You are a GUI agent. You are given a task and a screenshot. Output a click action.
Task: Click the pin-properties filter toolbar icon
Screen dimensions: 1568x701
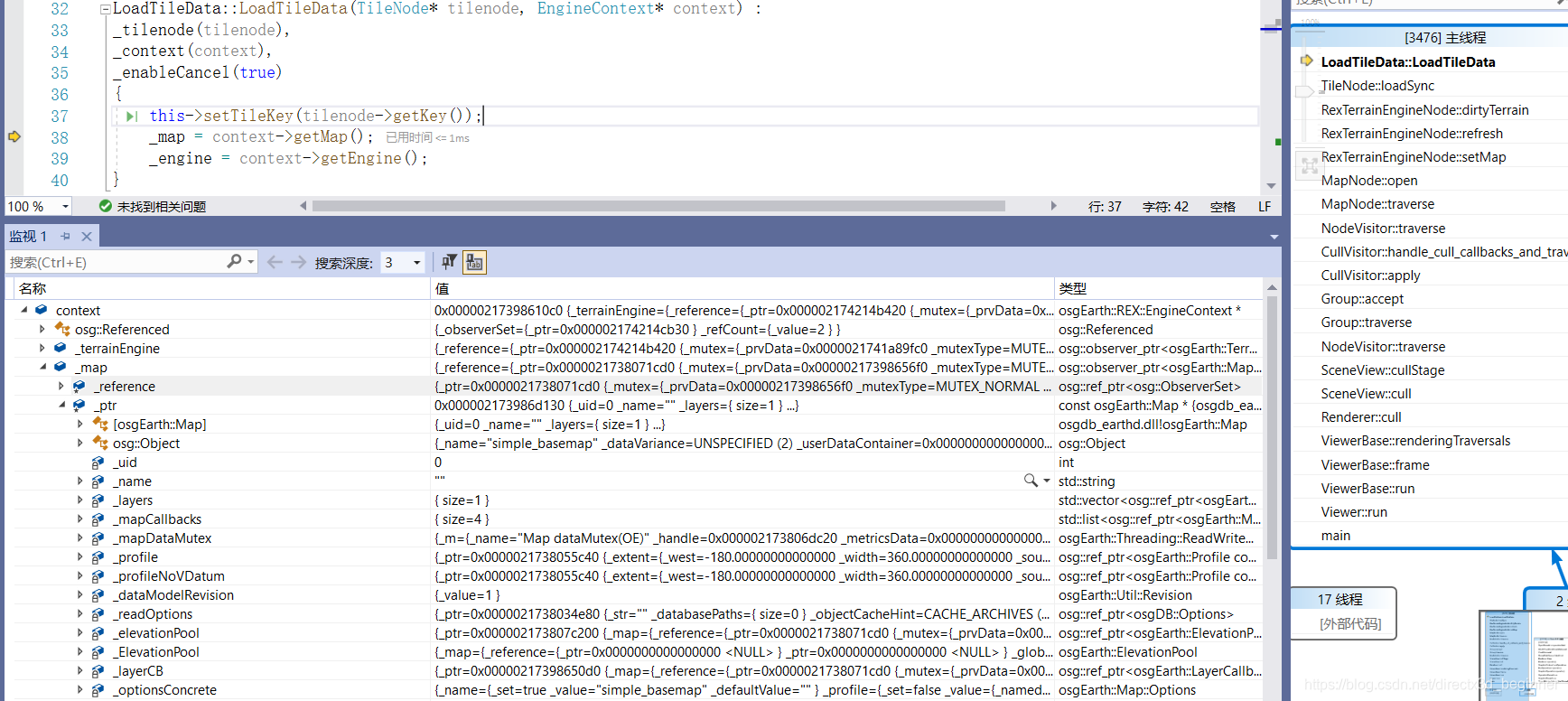pyautogui.click(x=449, y=262)
